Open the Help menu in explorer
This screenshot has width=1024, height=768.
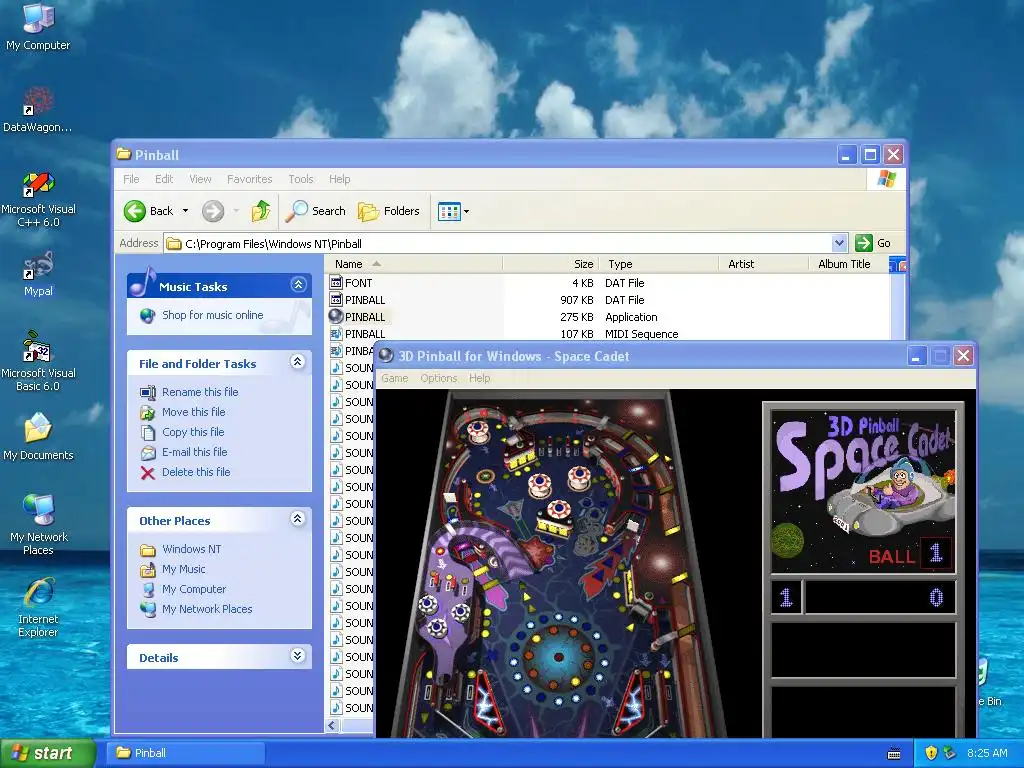(x=339, y=179)
